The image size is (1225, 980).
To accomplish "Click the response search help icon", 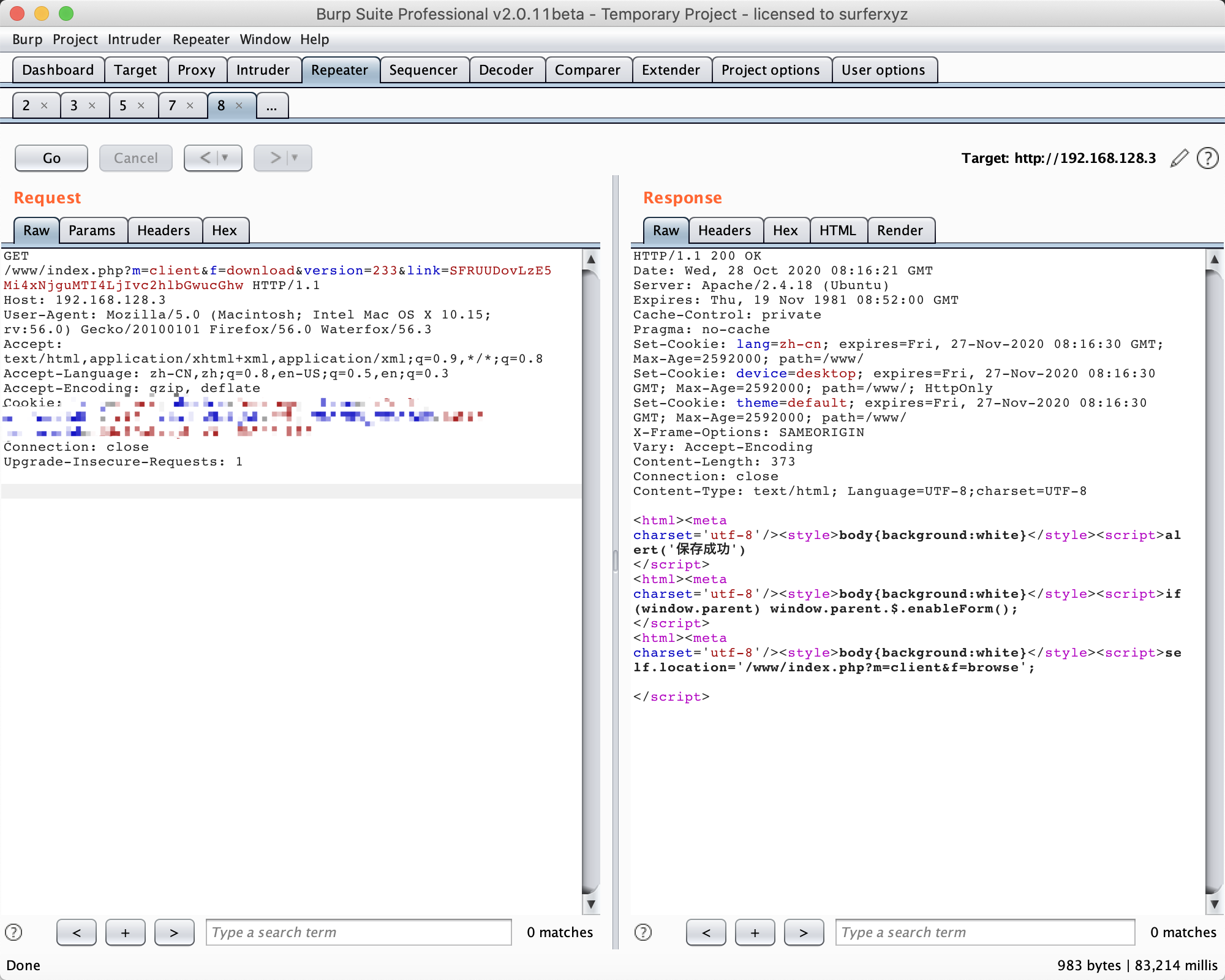I will tap(643, 932).
